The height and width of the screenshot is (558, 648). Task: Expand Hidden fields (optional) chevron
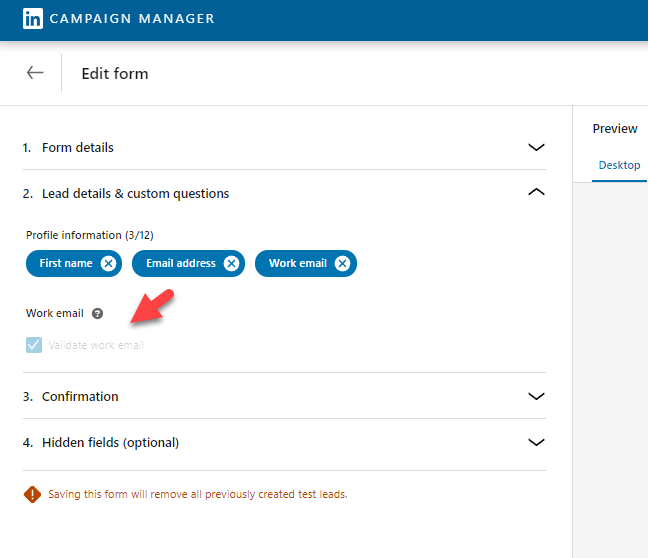(536, 442)
